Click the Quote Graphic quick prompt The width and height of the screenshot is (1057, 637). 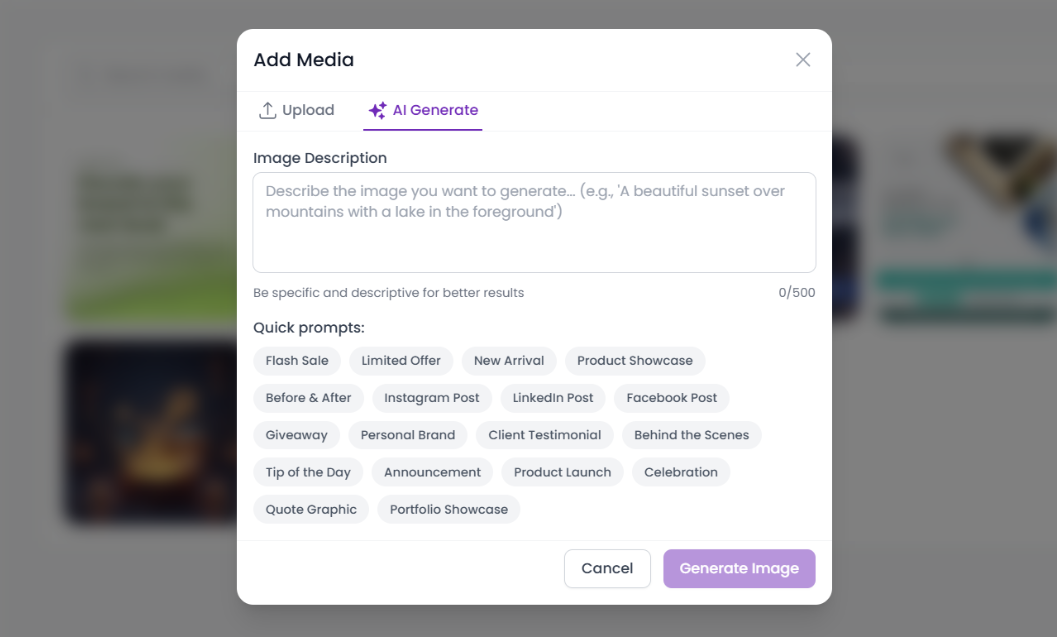[x=311, y=509]
